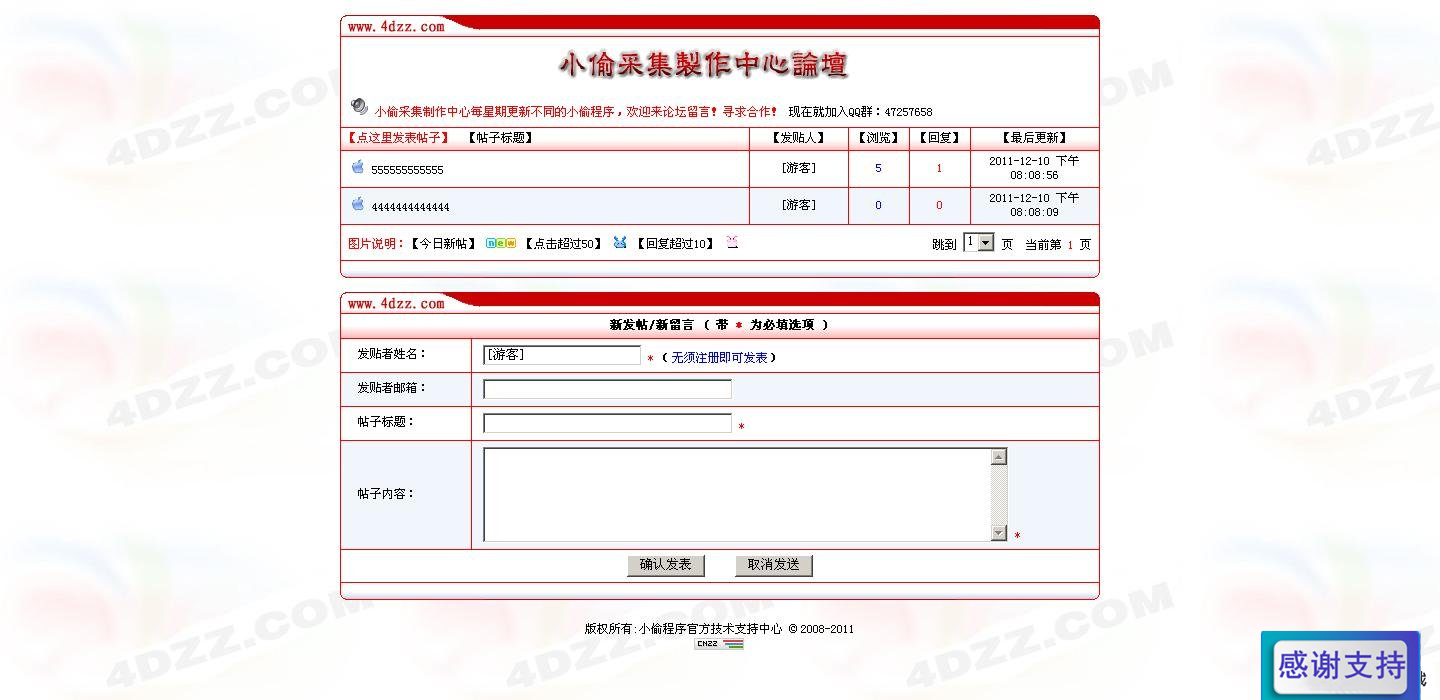
Task: Click www.4dzz.com text atop the post form
Action: pos(396,303)
